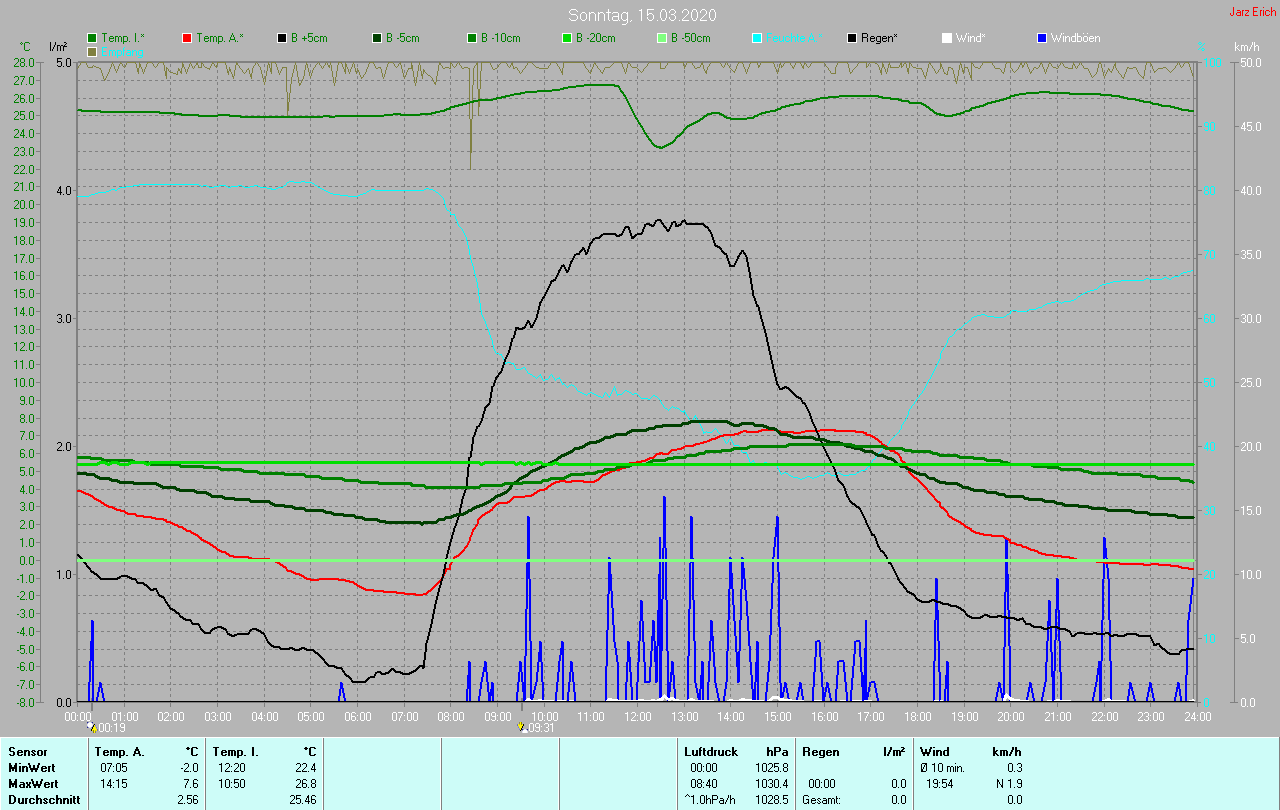Screen dimensions: 1280x810
Task: Select the Luftdruck column header
Action: click(709, 752)
